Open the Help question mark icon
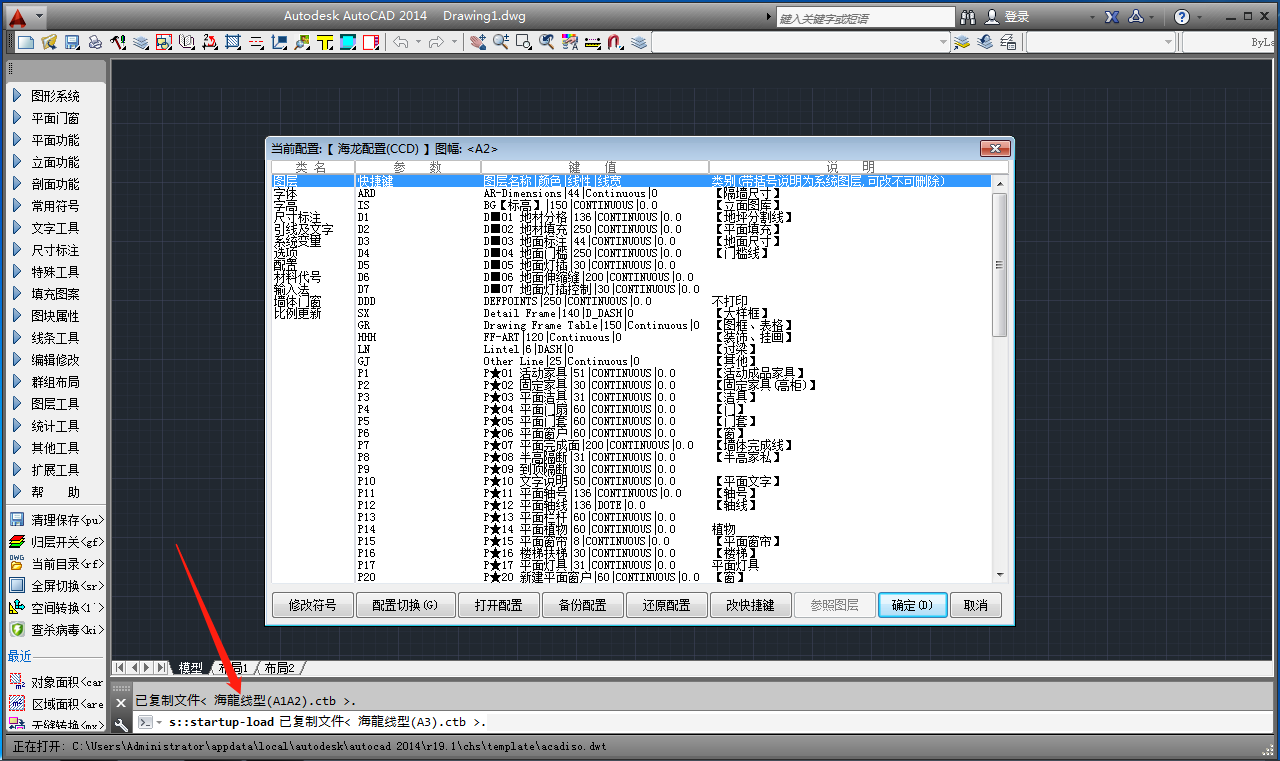 click(x=1182, y=17)
